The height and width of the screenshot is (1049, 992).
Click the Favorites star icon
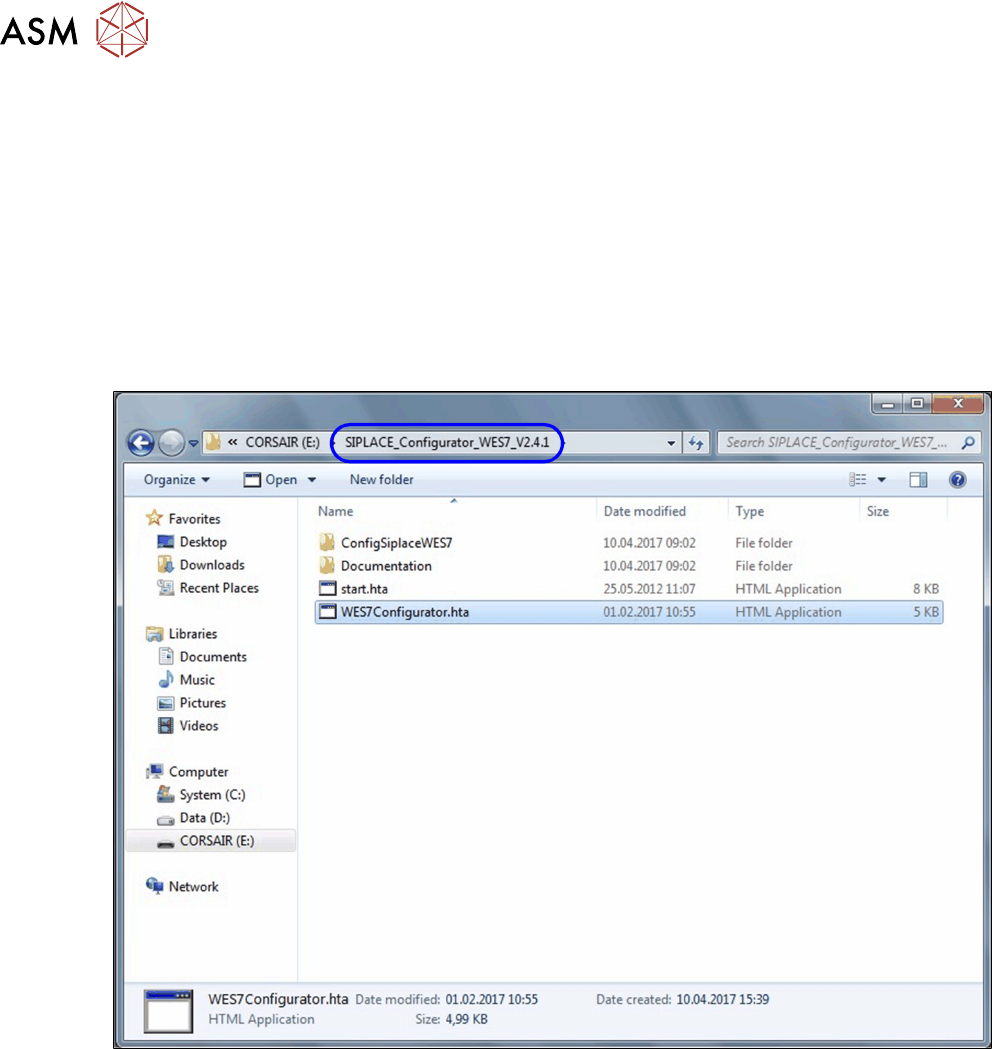[x=155, y=518]
